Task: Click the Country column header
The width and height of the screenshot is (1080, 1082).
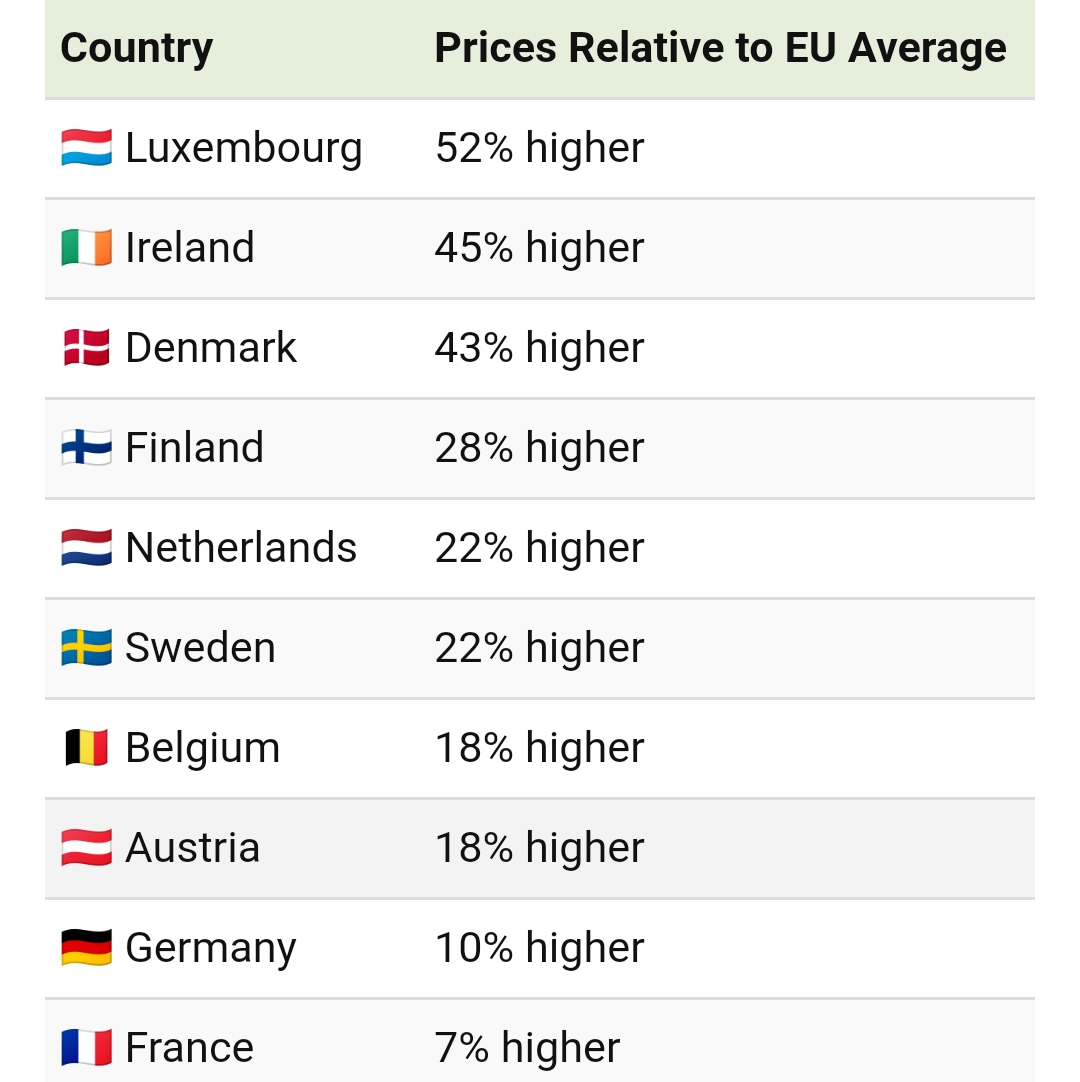Action: tap(137, 48)
